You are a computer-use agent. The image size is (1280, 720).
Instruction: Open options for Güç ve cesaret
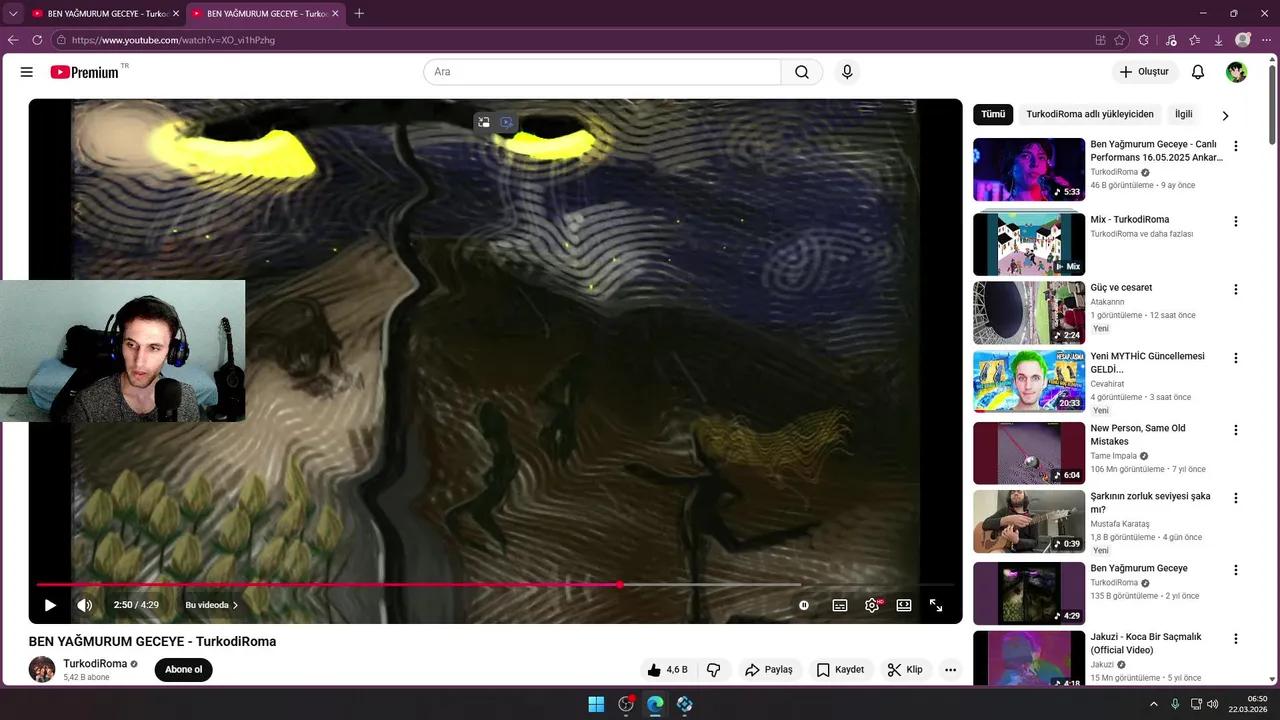tap(1235, 290)
